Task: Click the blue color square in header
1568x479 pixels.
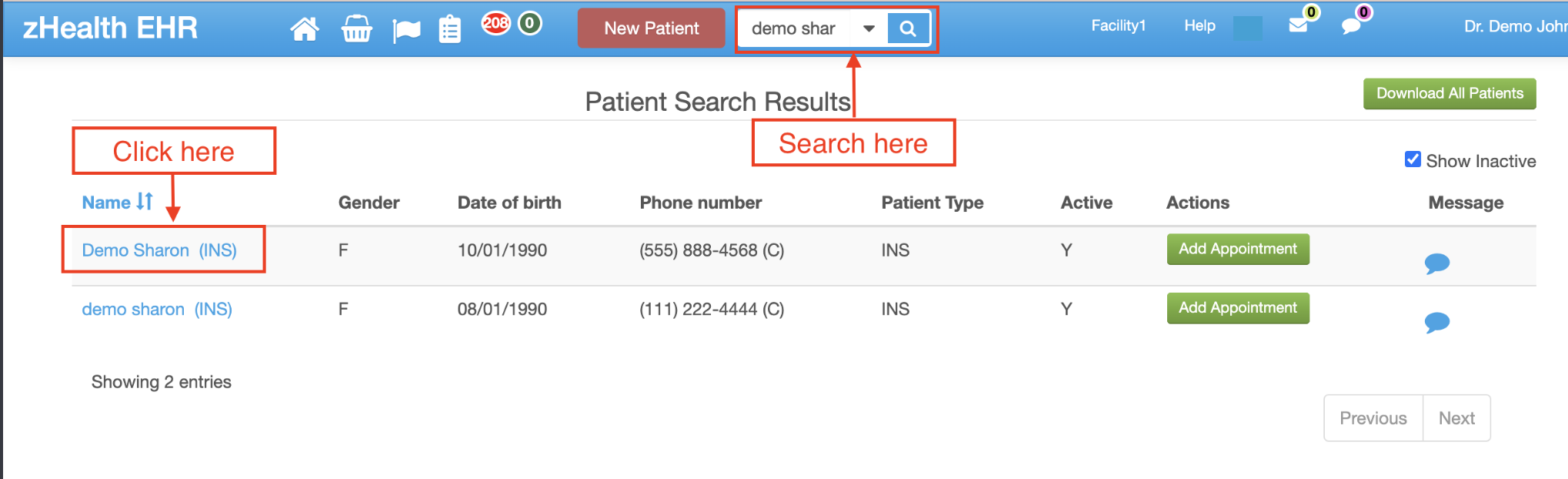Action: click(x=1247, y=28)
